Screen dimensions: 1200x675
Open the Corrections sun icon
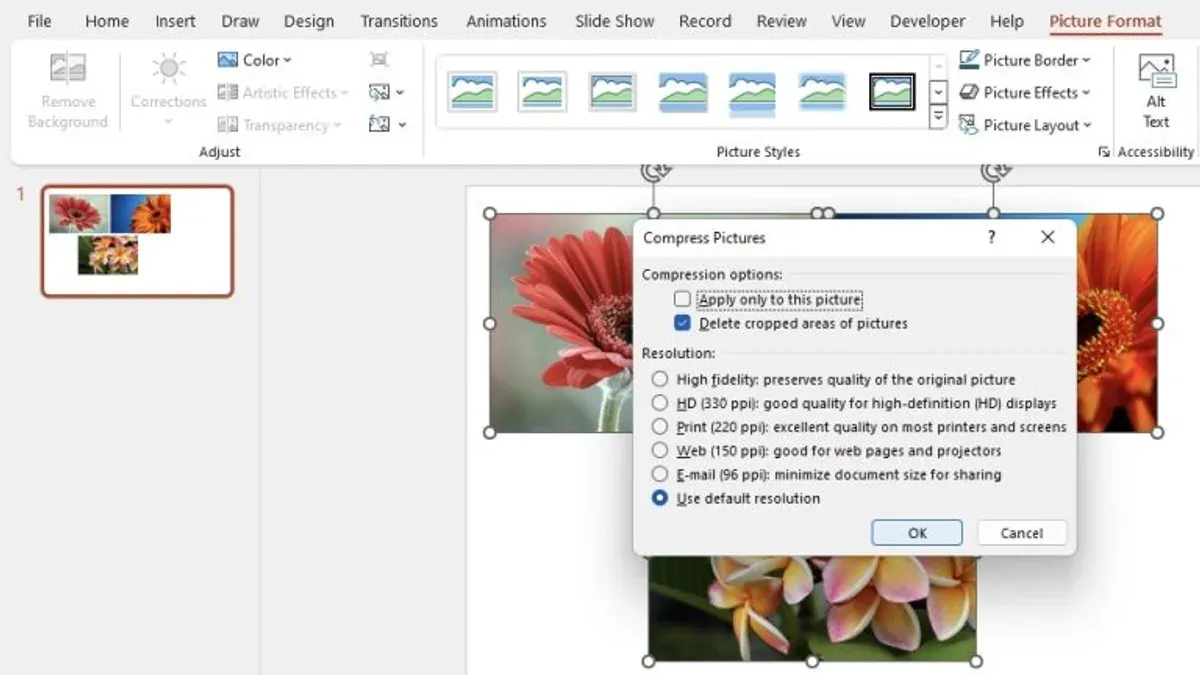168,69
